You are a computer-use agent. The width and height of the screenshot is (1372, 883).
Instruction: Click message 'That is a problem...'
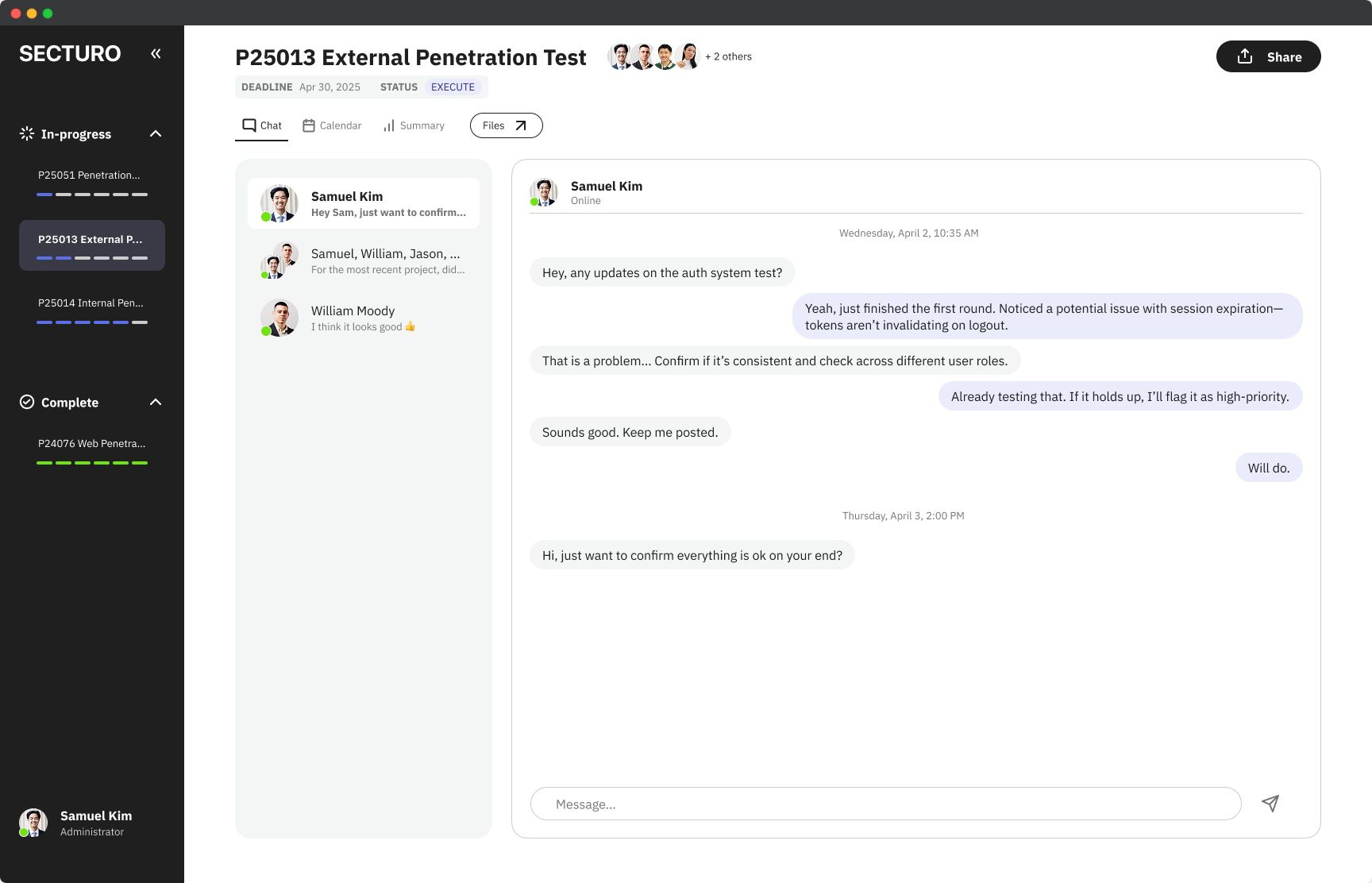[775, 361]
